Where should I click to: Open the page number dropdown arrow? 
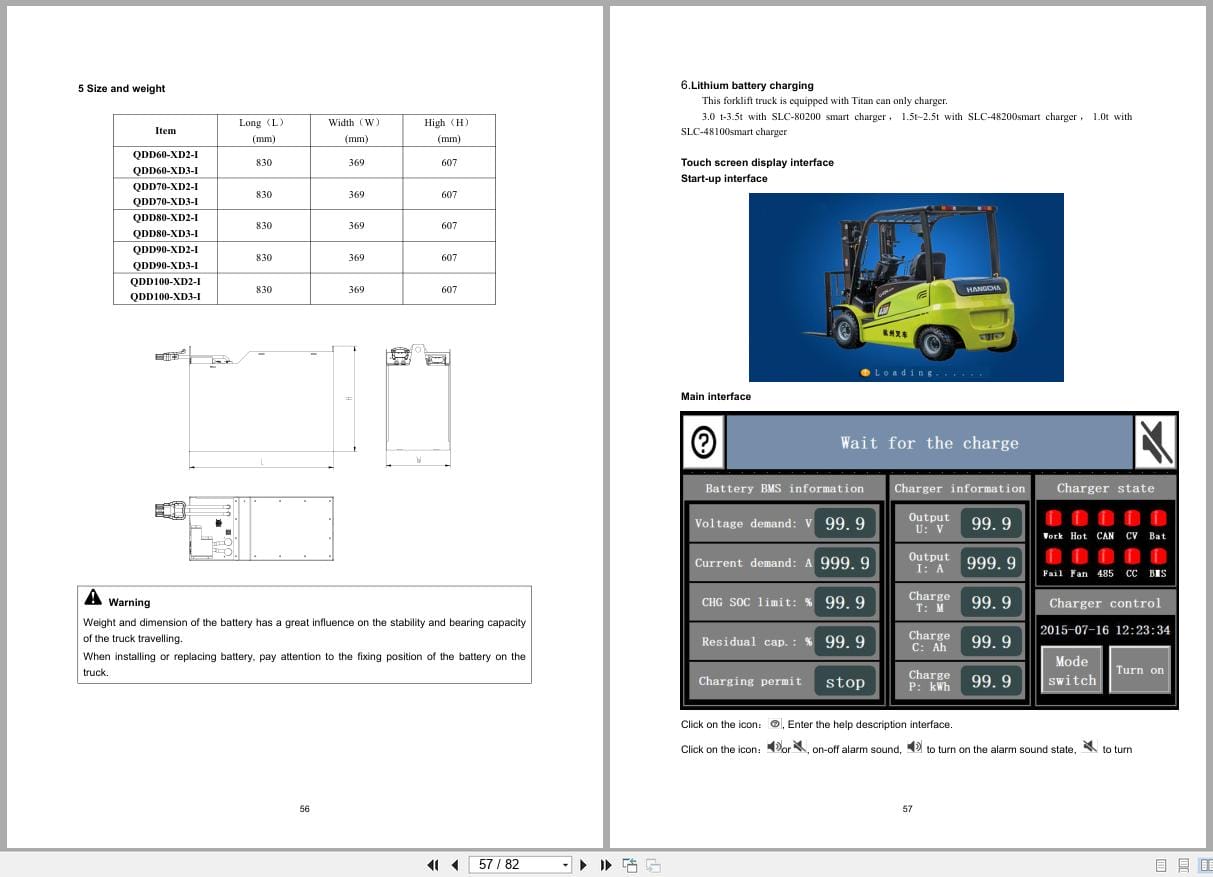click(x=565, y=865)
